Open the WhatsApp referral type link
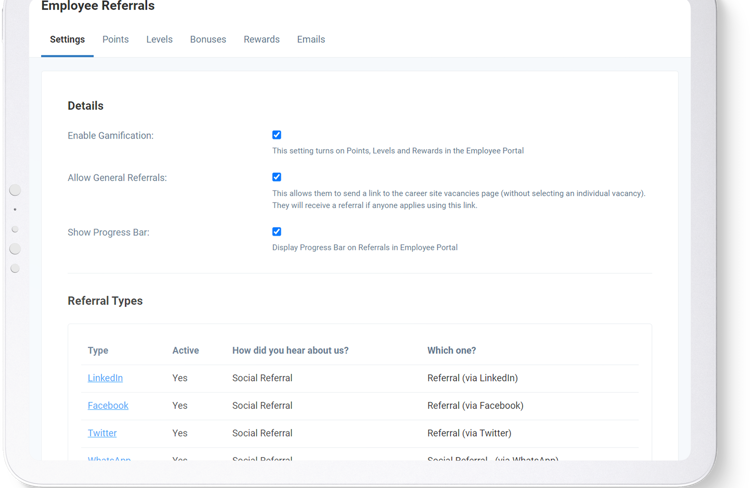Viewport: 750px width, 488px height. 109,459
